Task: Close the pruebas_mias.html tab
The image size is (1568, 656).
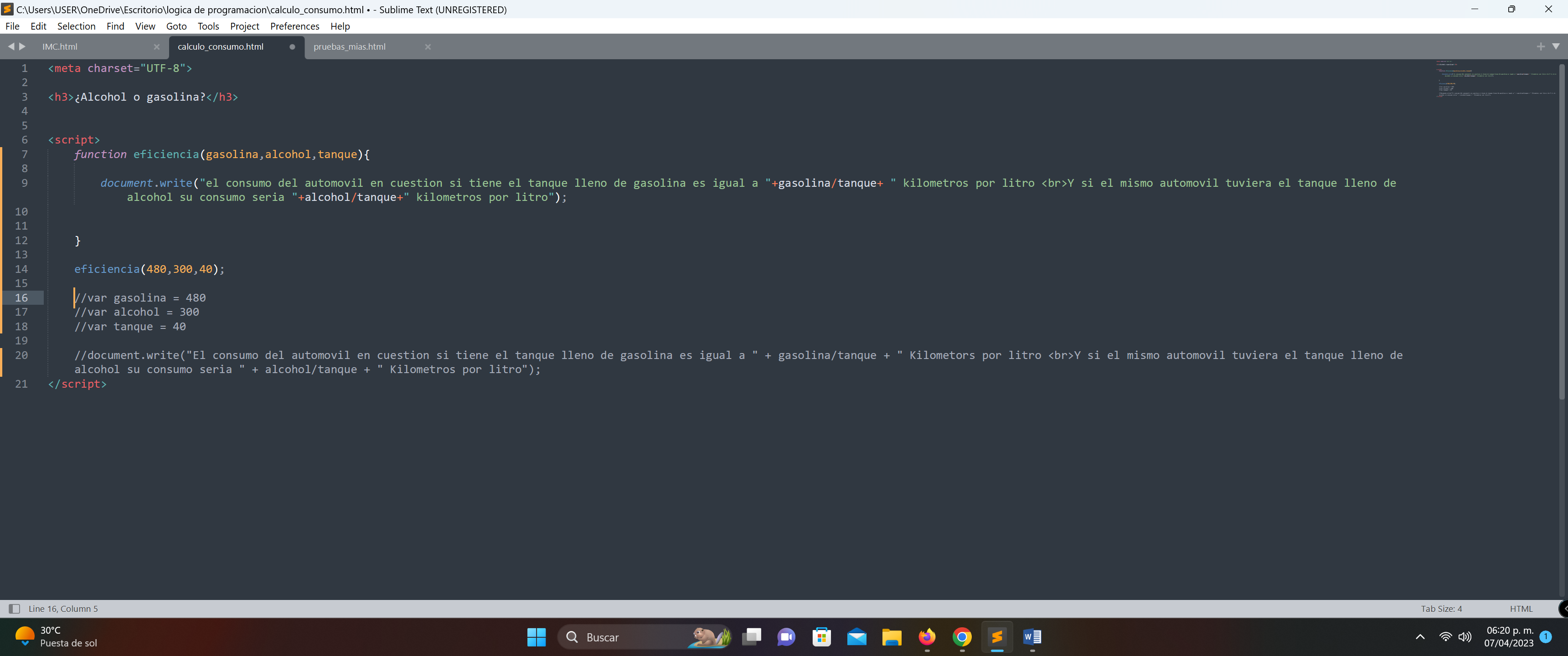Action: point(428,47)
